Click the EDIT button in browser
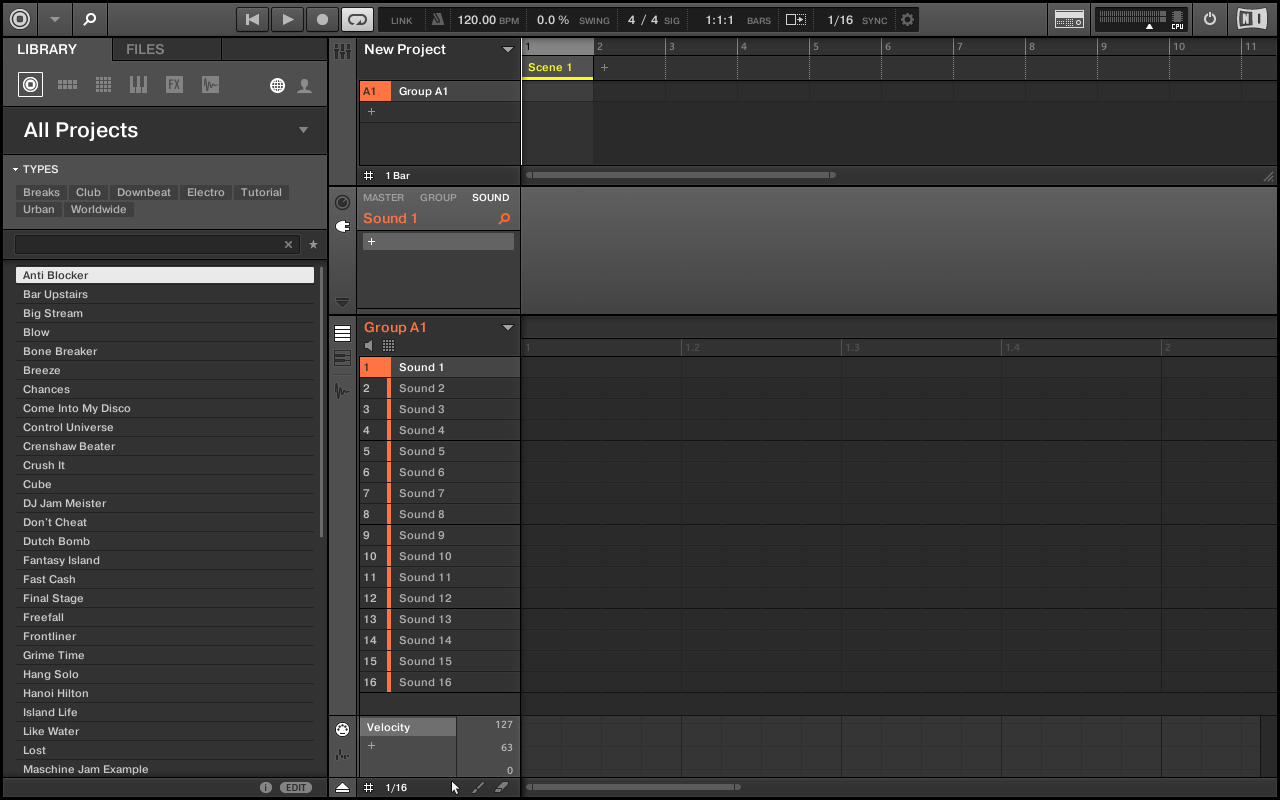Screen dimensions: 1280x800 click(296, 788)
